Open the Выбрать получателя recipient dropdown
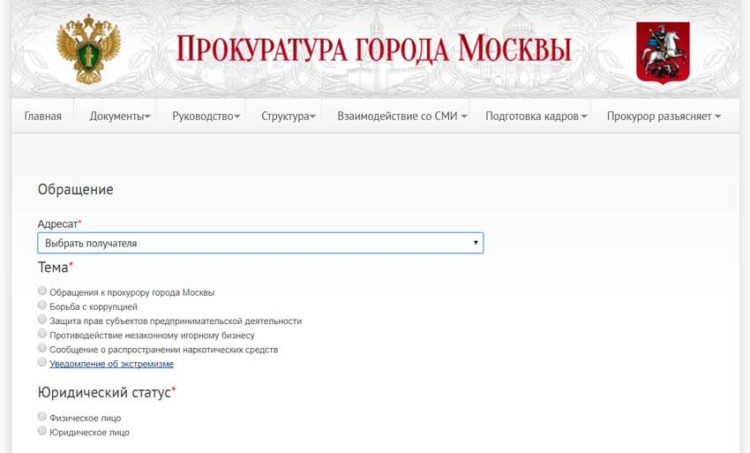The height and width of the screenshot is (453, 750). tap(260, 243)
